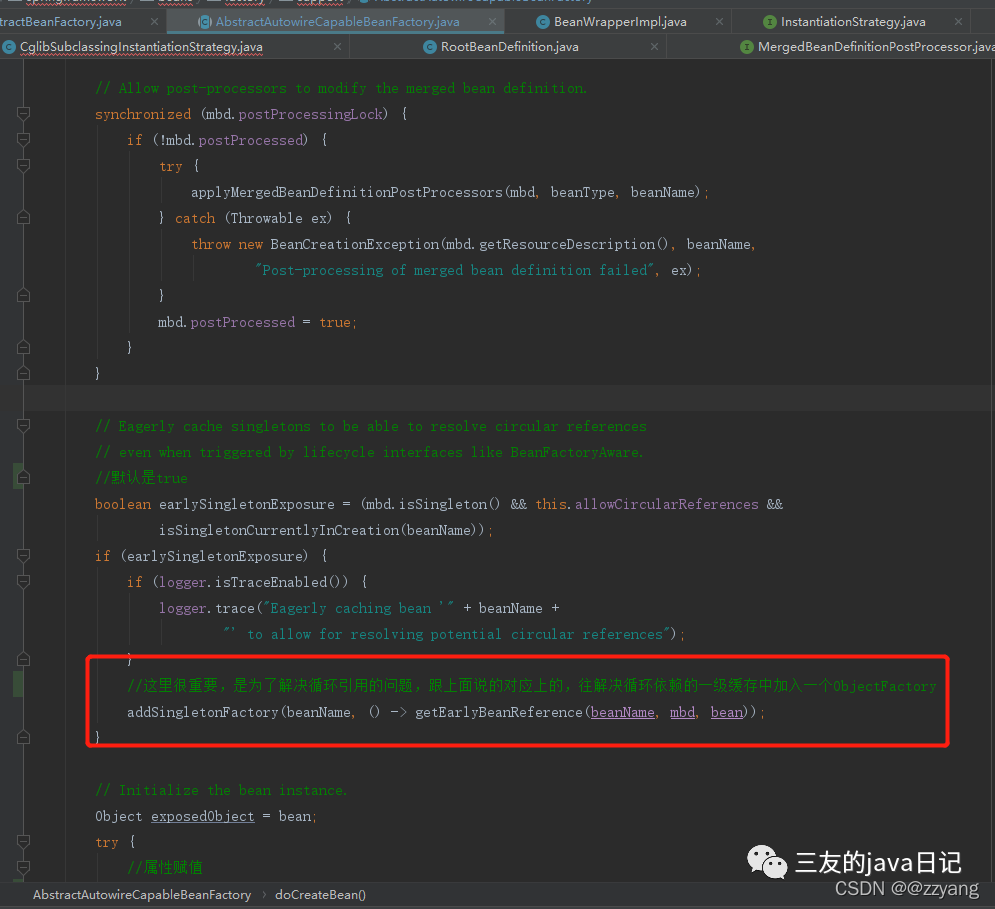Click applyMergedBeanDefinitionPostProcessors method call
995x909 pixels.
346,192
